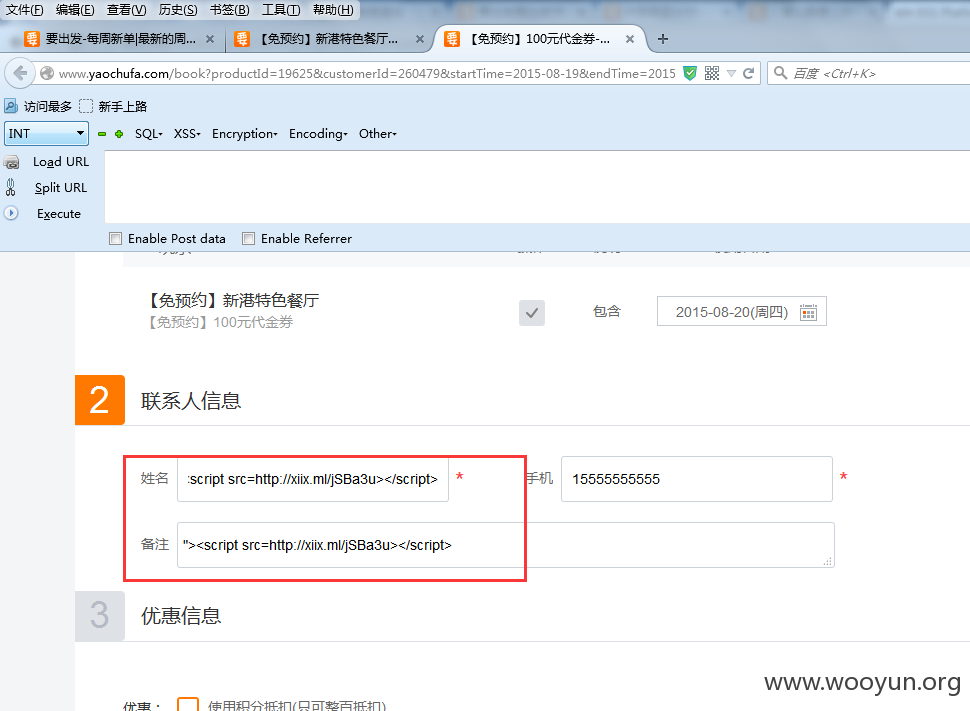Open the 文件(F) menu
Viewport: 970px width, 711px height.
pos(25,10)
